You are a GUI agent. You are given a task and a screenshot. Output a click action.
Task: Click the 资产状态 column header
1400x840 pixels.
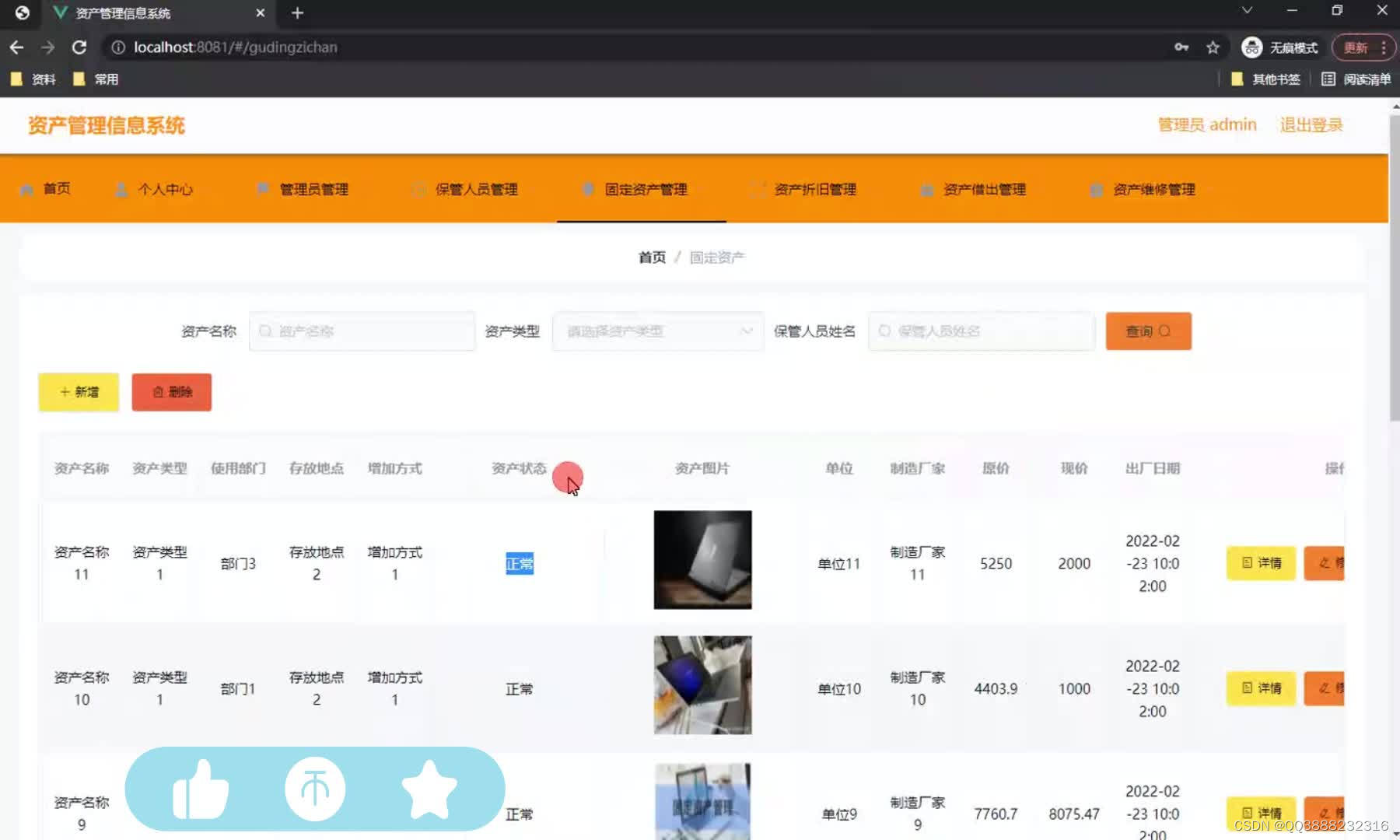coord(519,468)
